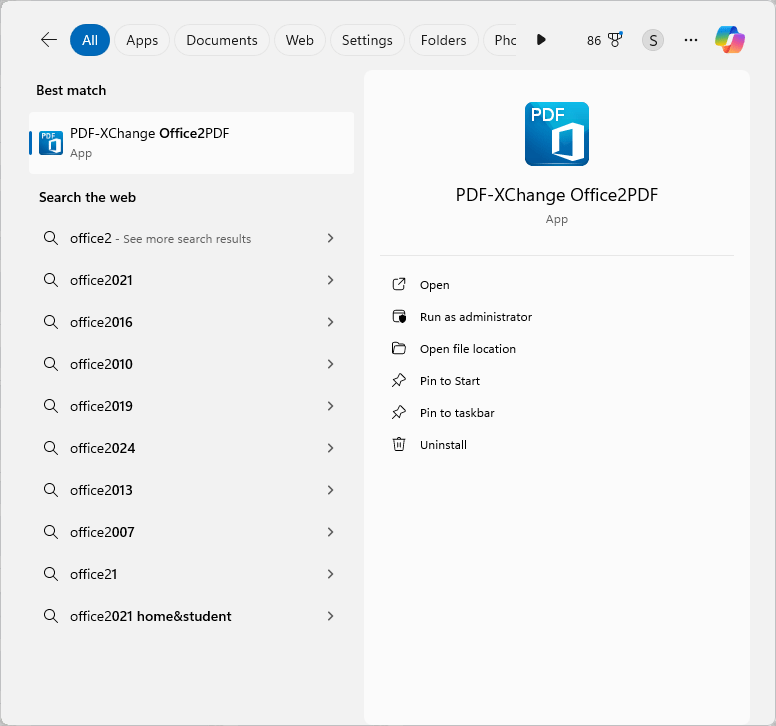The width and height of the screenshot is (776, 726).
Task: Click the search icon beside office2
Action: click(x=50, y=238)
